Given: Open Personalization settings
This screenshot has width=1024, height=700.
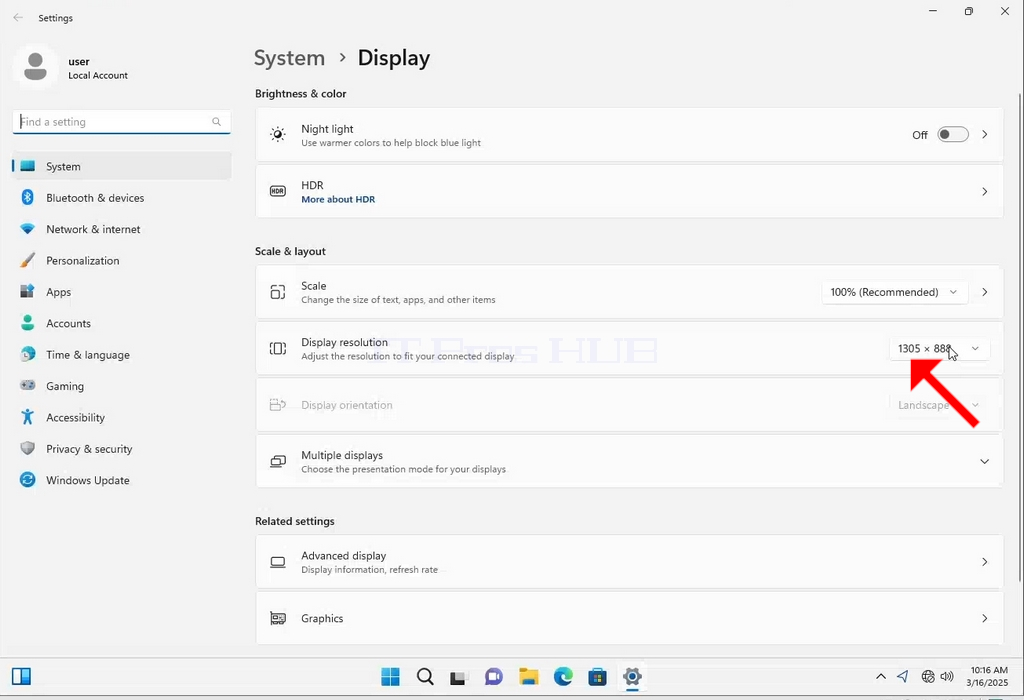Looking at the screenshot, I should 121,261.
